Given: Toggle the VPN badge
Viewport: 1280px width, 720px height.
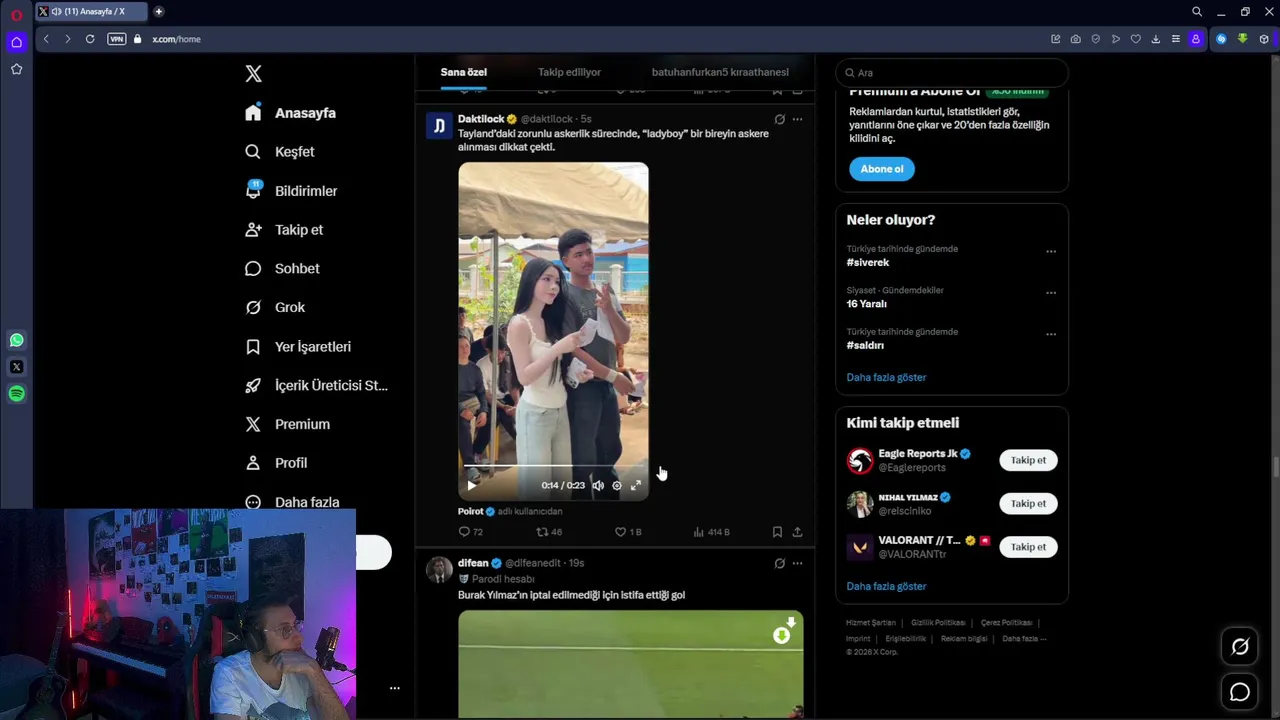Looking at the screenshot, I should 117,39.
